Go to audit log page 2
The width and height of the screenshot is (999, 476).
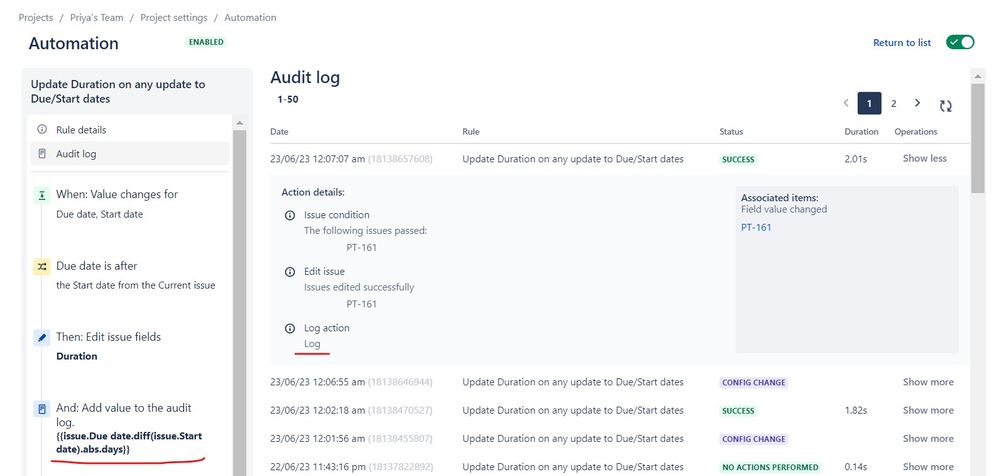(x=893, y=103)
